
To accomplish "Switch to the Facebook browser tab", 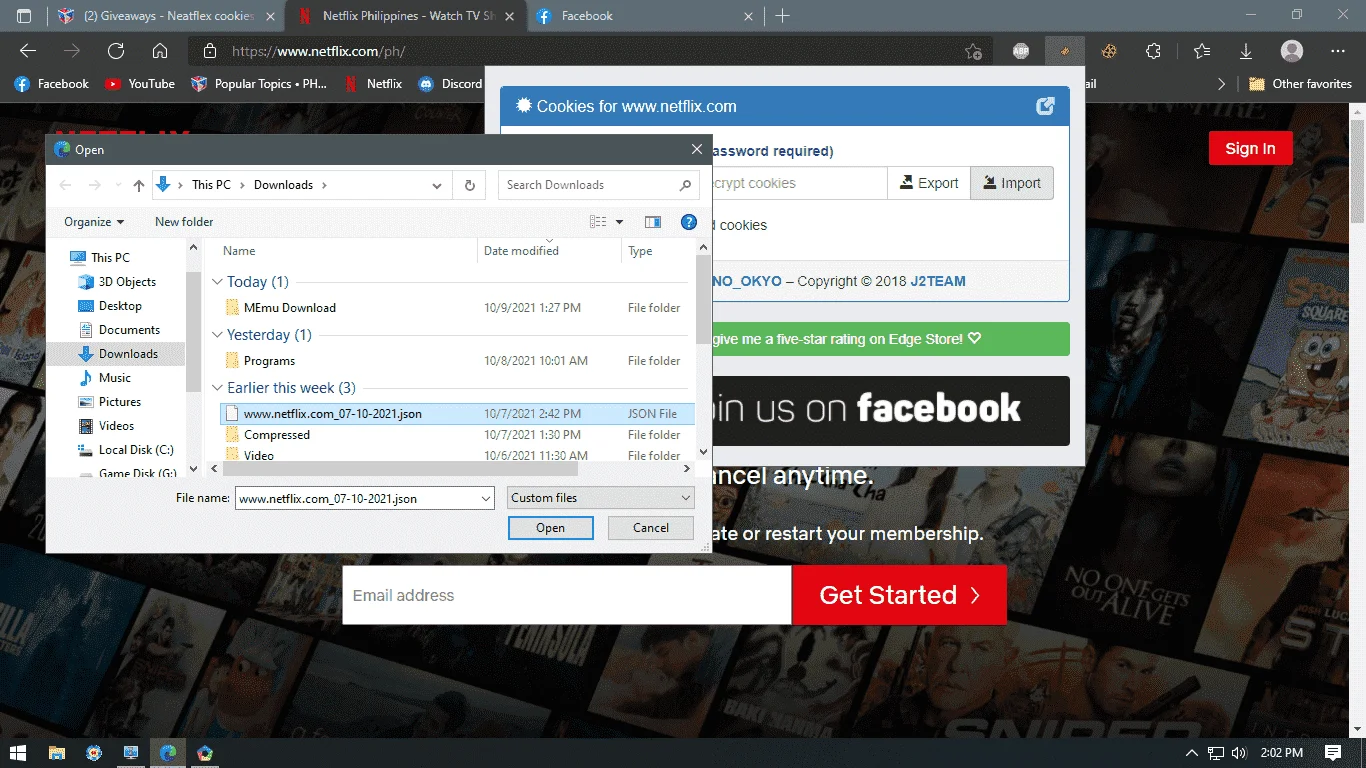I will pyautogui.click(x=644, y=16).
